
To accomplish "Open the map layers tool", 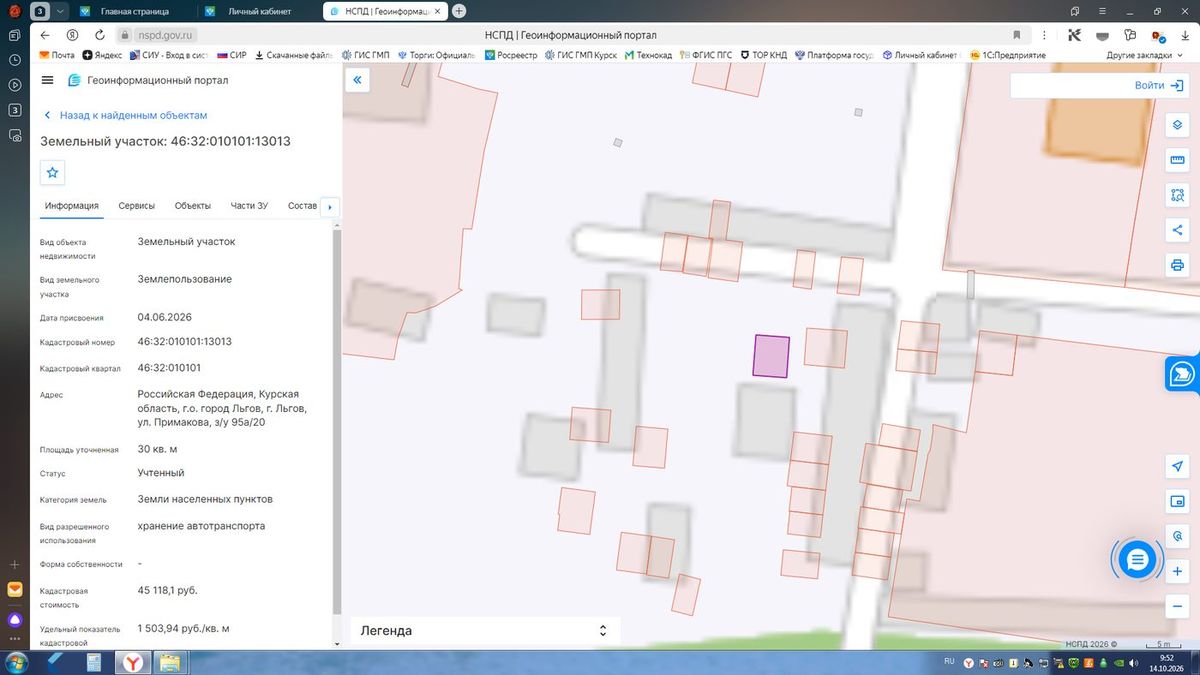I will pyautogui.click(x=1177, y=125).
